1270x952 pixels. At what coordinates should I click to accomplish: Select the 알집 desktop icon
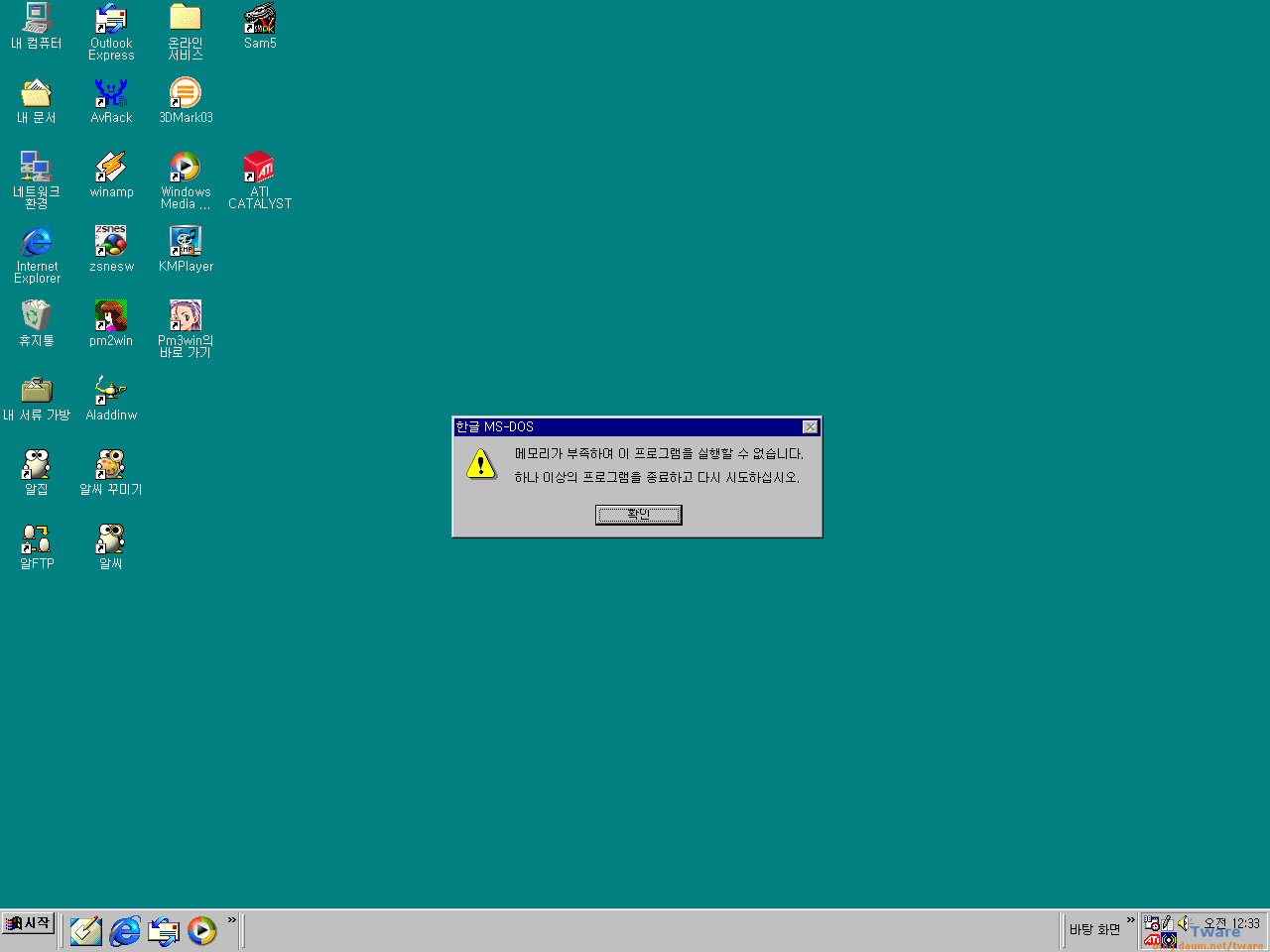(x=37, y=472)
